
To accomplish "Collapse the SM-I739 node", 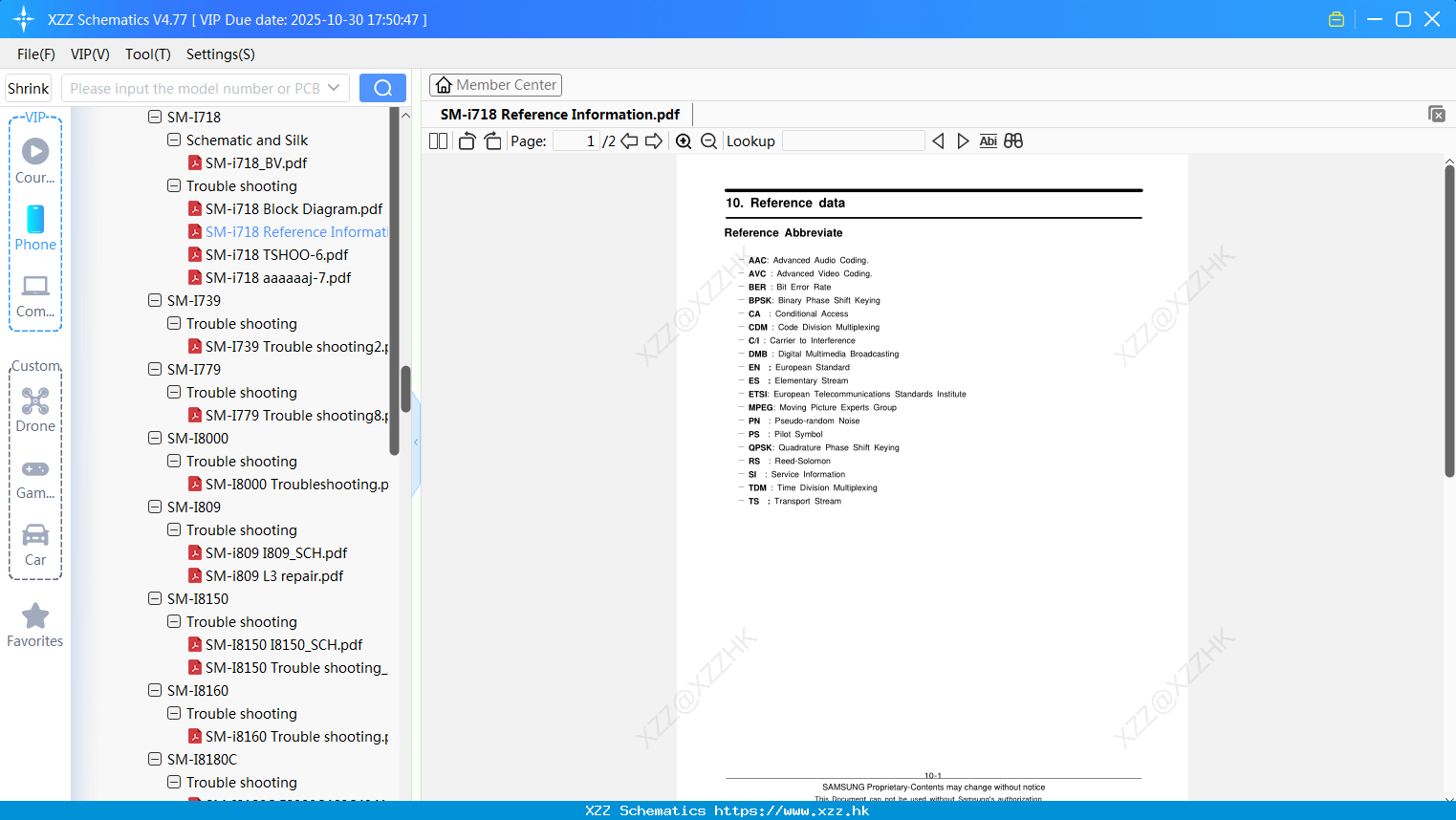I will [x=155, y=300].
